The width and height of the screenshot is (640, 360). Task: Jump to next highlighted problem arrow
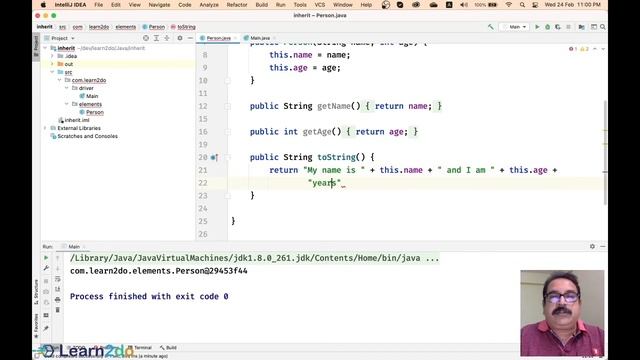(x=603, y=49)
